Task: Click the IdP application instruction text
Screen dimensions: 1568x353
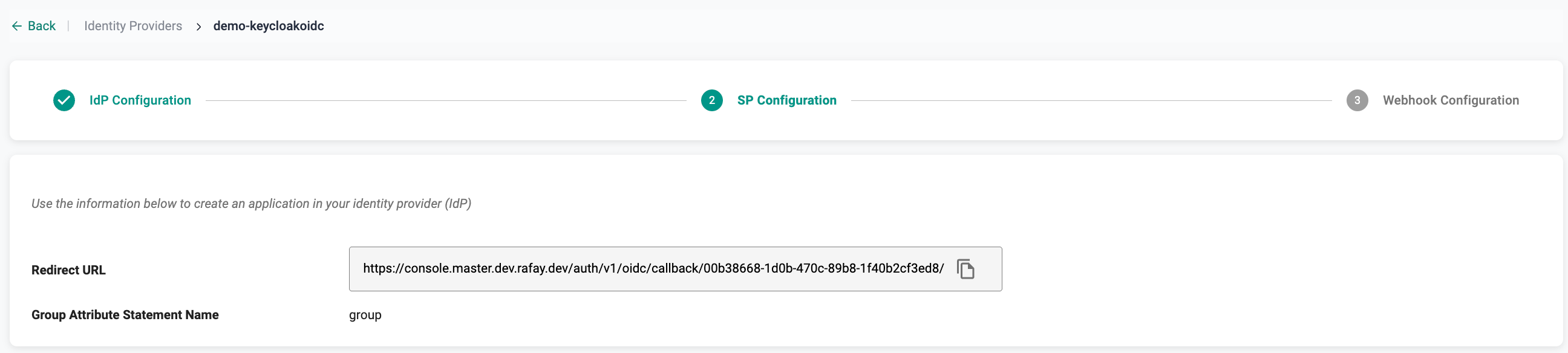Action: click(251, 204)
